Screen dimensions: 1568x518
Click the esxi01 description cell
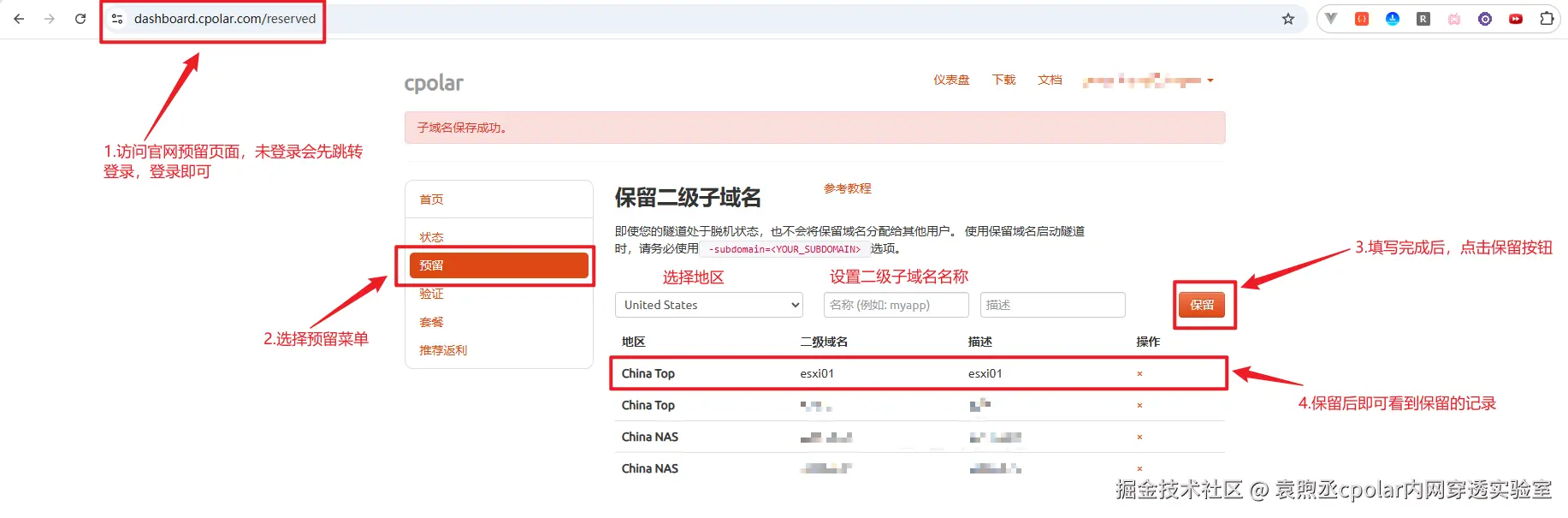(x=985, y=374)
